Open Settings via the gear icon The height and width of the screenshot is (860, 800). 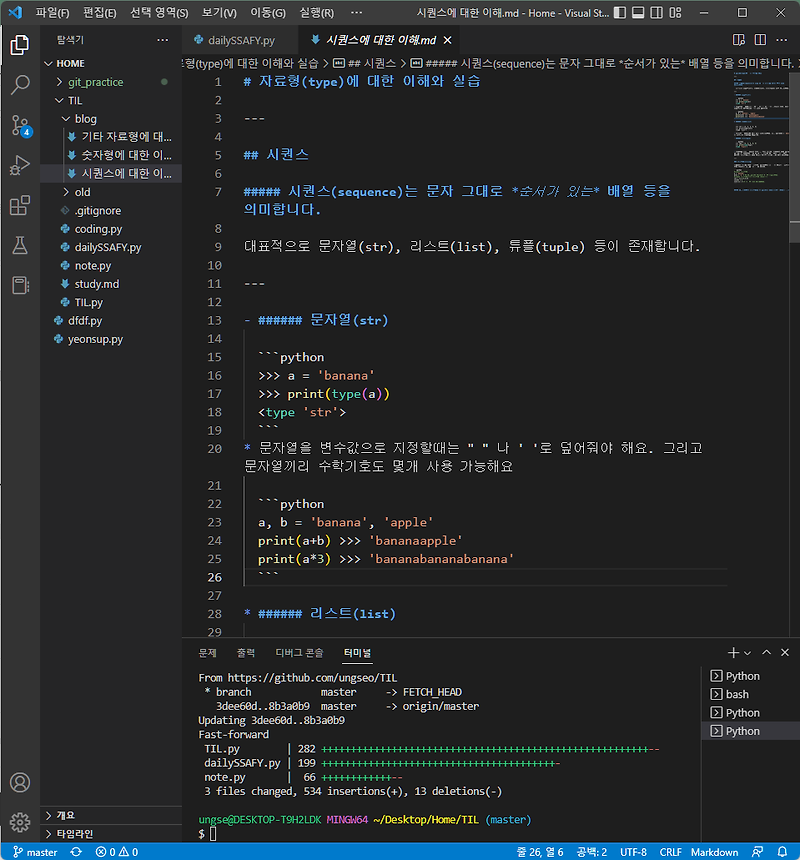(x=21, y=820)
